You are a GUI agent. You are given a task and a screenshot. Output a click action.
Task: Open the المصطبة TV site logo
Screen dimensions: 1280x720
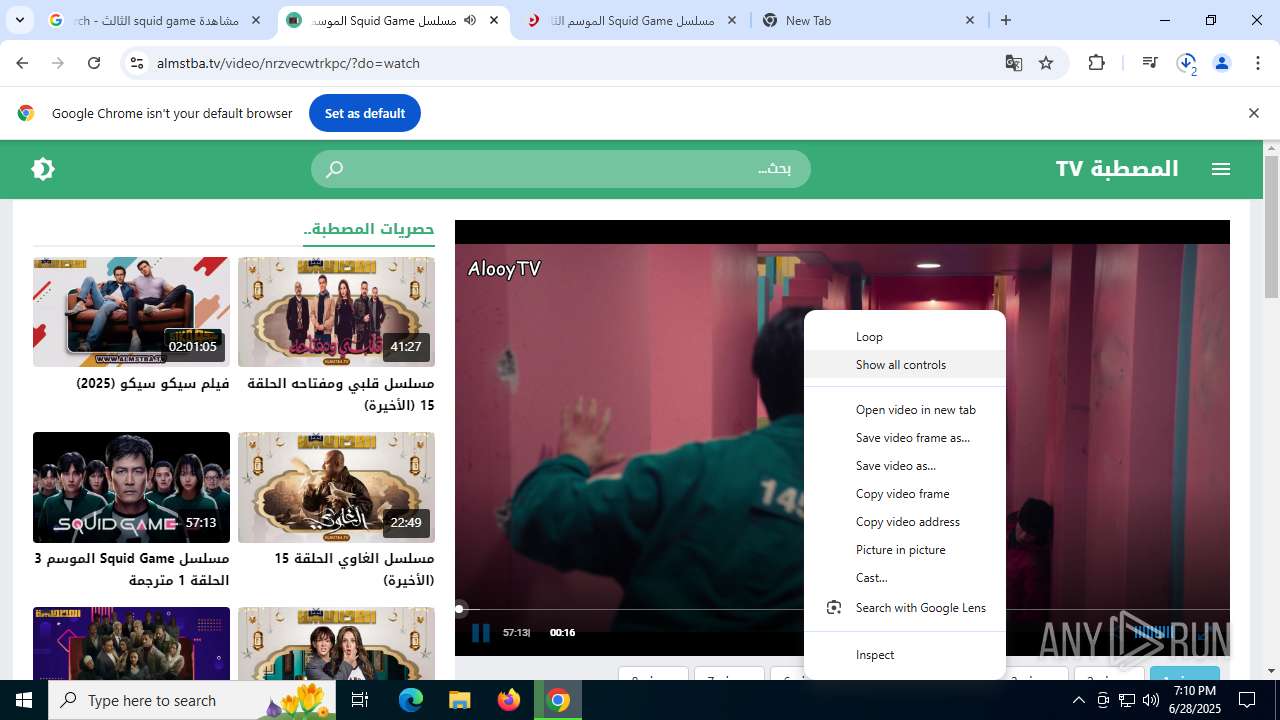(x=1117, y=168)
